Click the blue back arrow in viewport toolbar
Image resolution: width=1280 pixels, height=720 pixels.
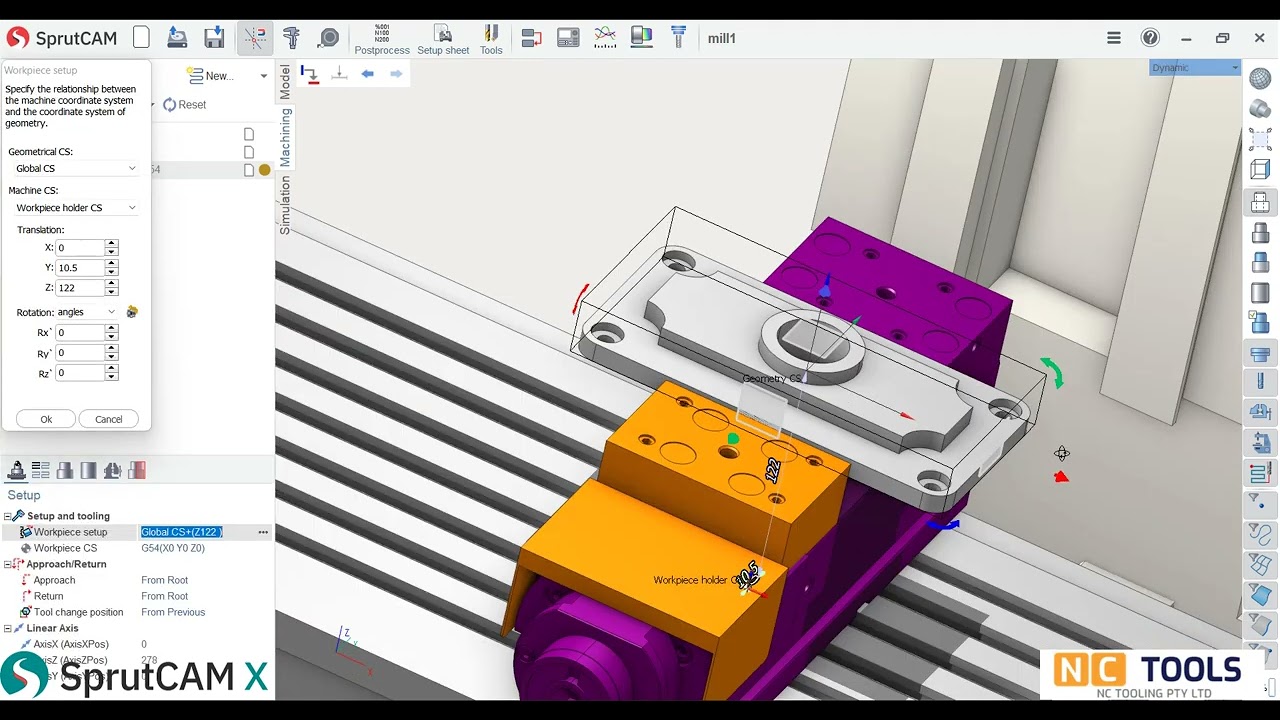[x=367, y=74]
